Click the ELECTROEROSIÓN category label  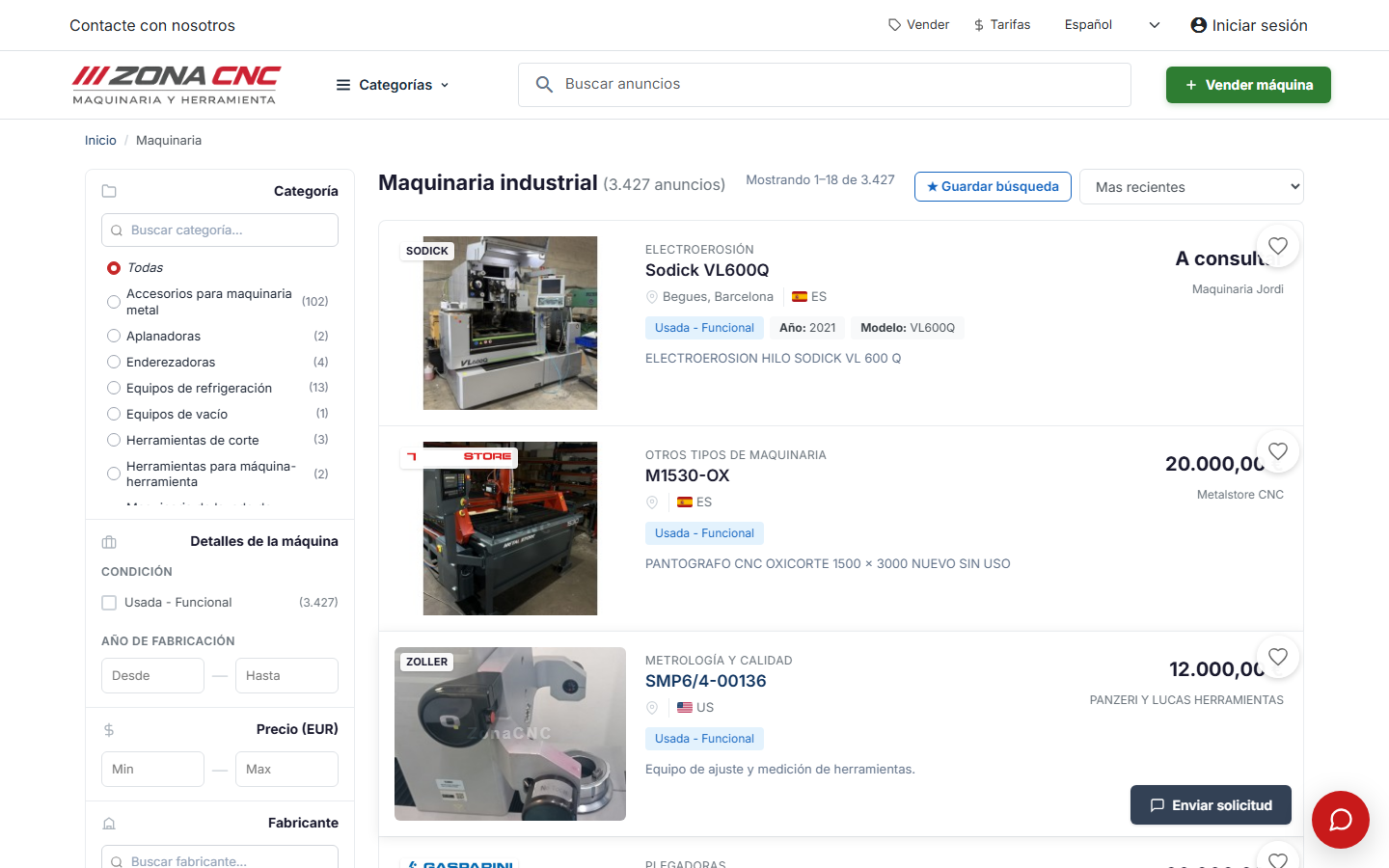click(x=699, y=250)
